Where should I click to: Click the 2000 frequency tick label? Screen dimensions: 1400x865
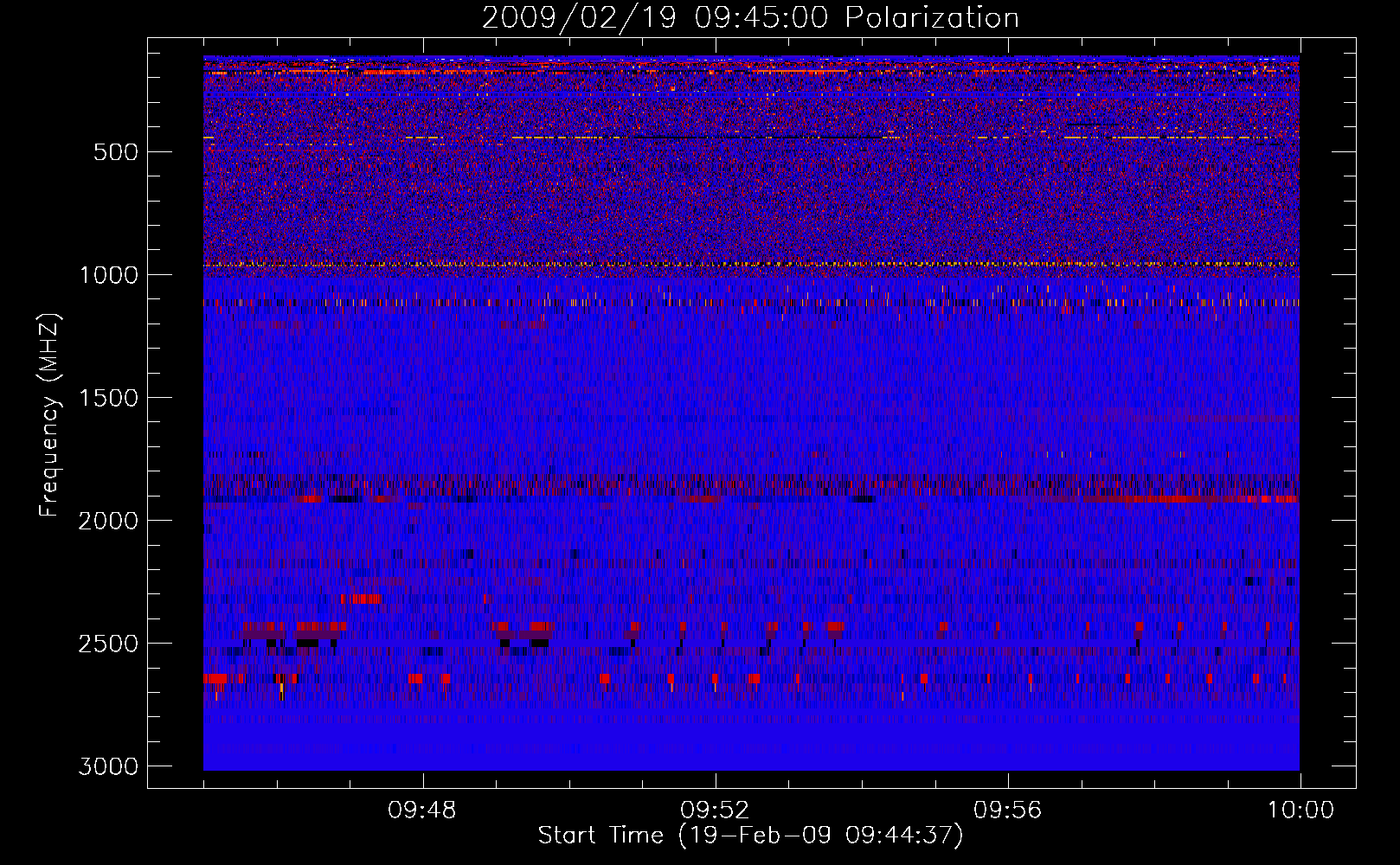coord(108,521)
